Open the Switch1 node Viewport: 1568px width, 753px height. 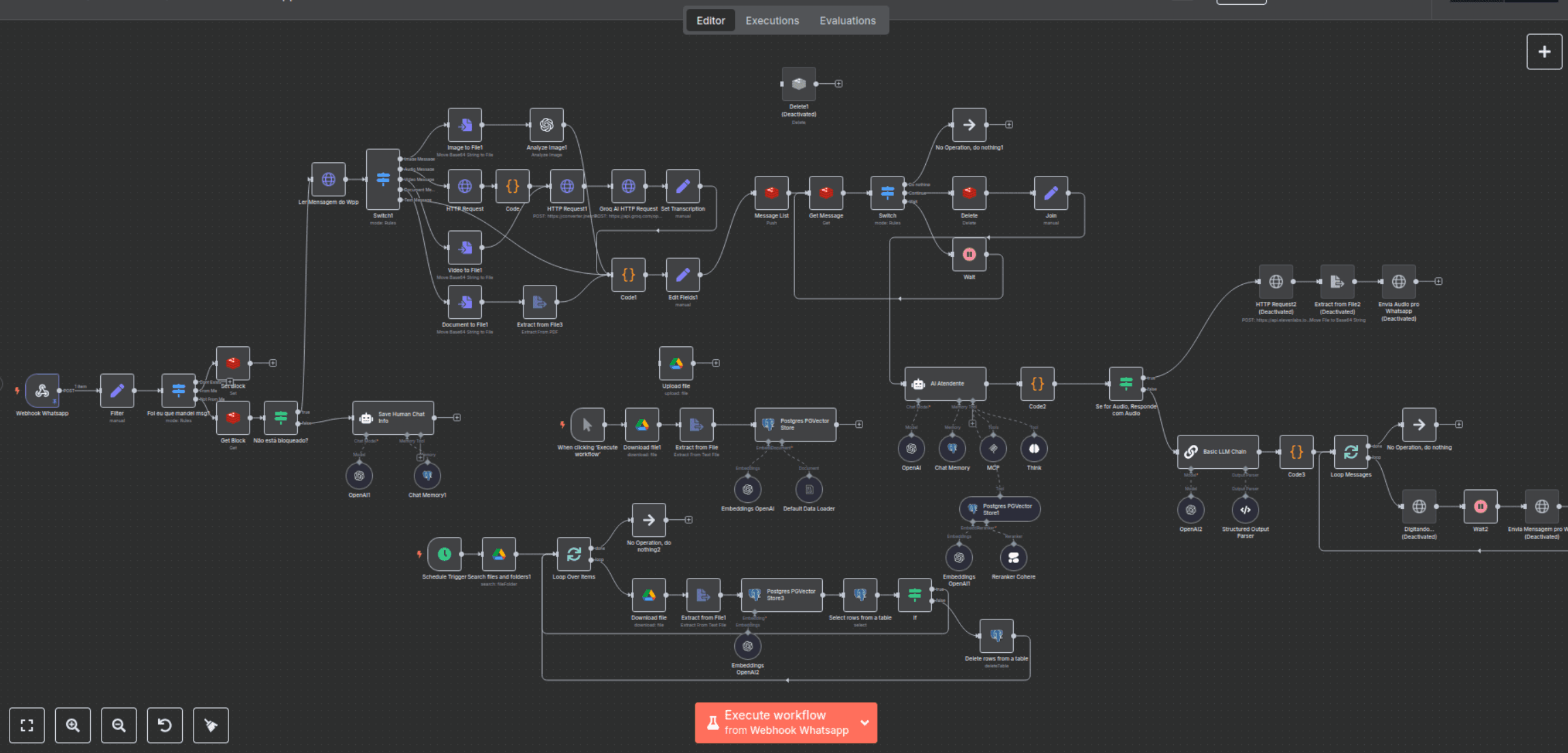pyautogui.click(x=383, y=179)
